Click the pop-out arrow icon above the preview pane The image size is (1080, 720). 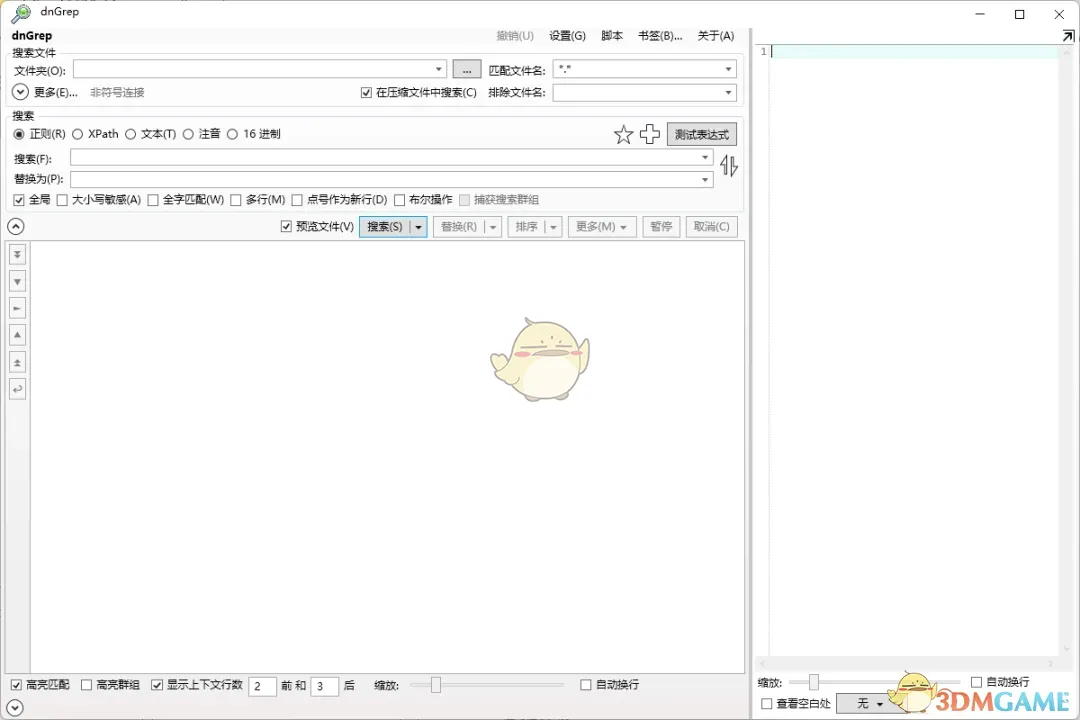pos(1069,34)
